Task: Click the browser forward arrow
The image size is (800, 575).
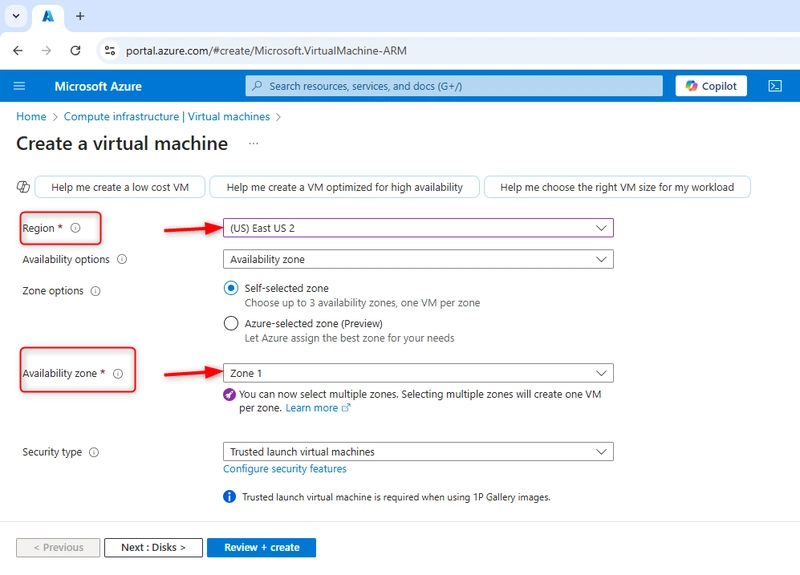Action: click(x=46, y=51)
